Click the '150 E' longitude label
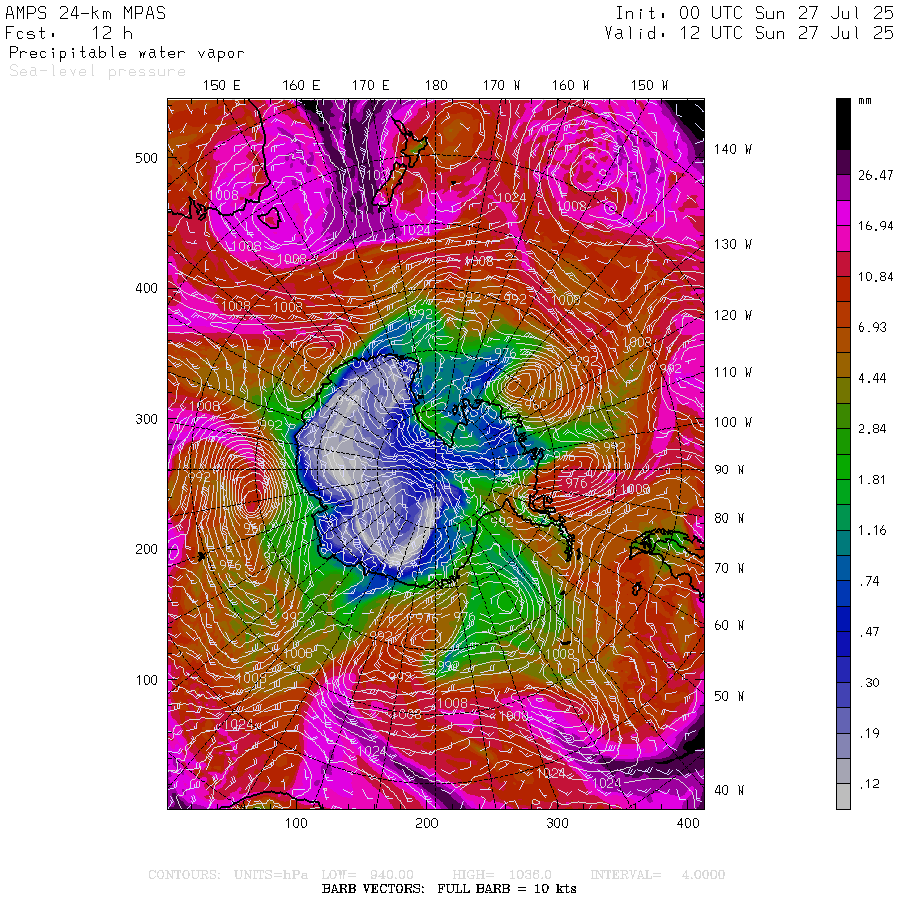The image size is (900, 900). point(222,86)
